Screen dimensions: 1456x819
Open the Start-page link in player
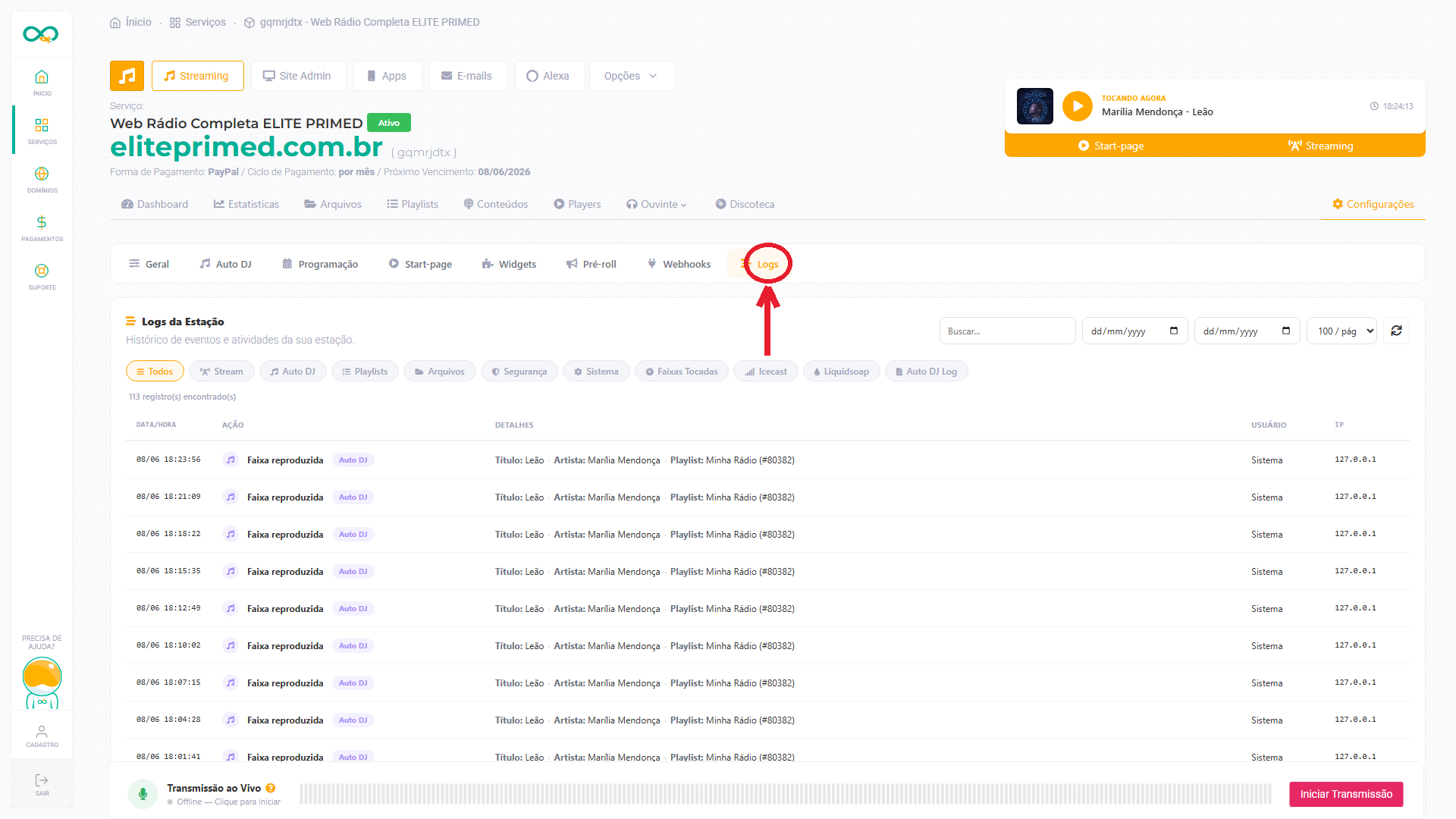pyautogui.click(x=1111, y=146)
